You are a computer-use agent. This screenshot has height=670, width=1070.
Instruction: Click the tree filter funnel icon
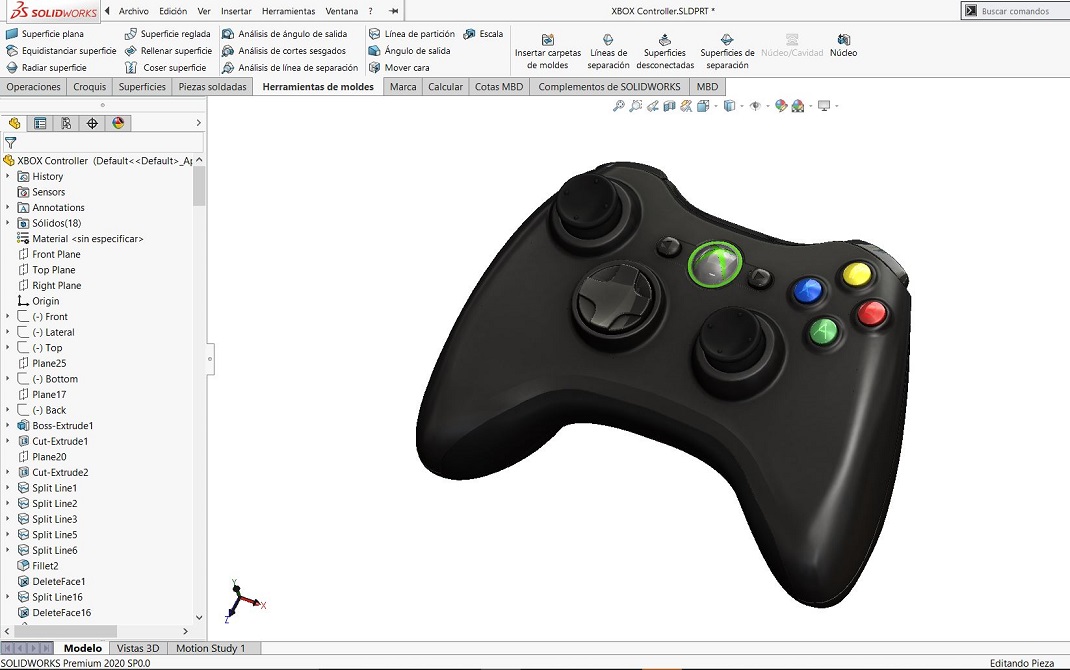point(10,143)
